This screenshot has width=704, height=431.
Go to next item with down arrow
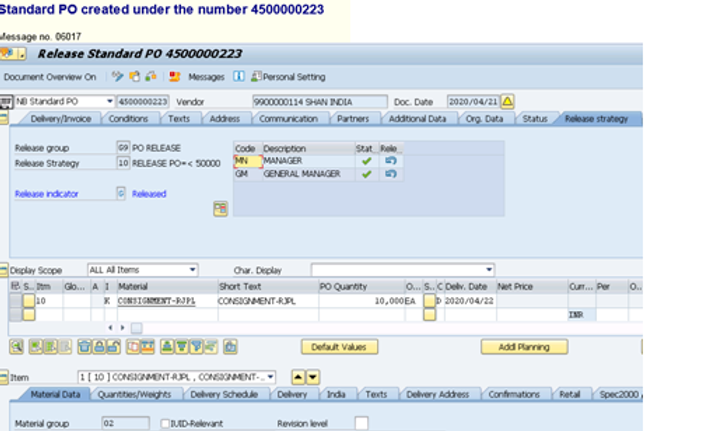pyautogui.click(x=313, y=377)
